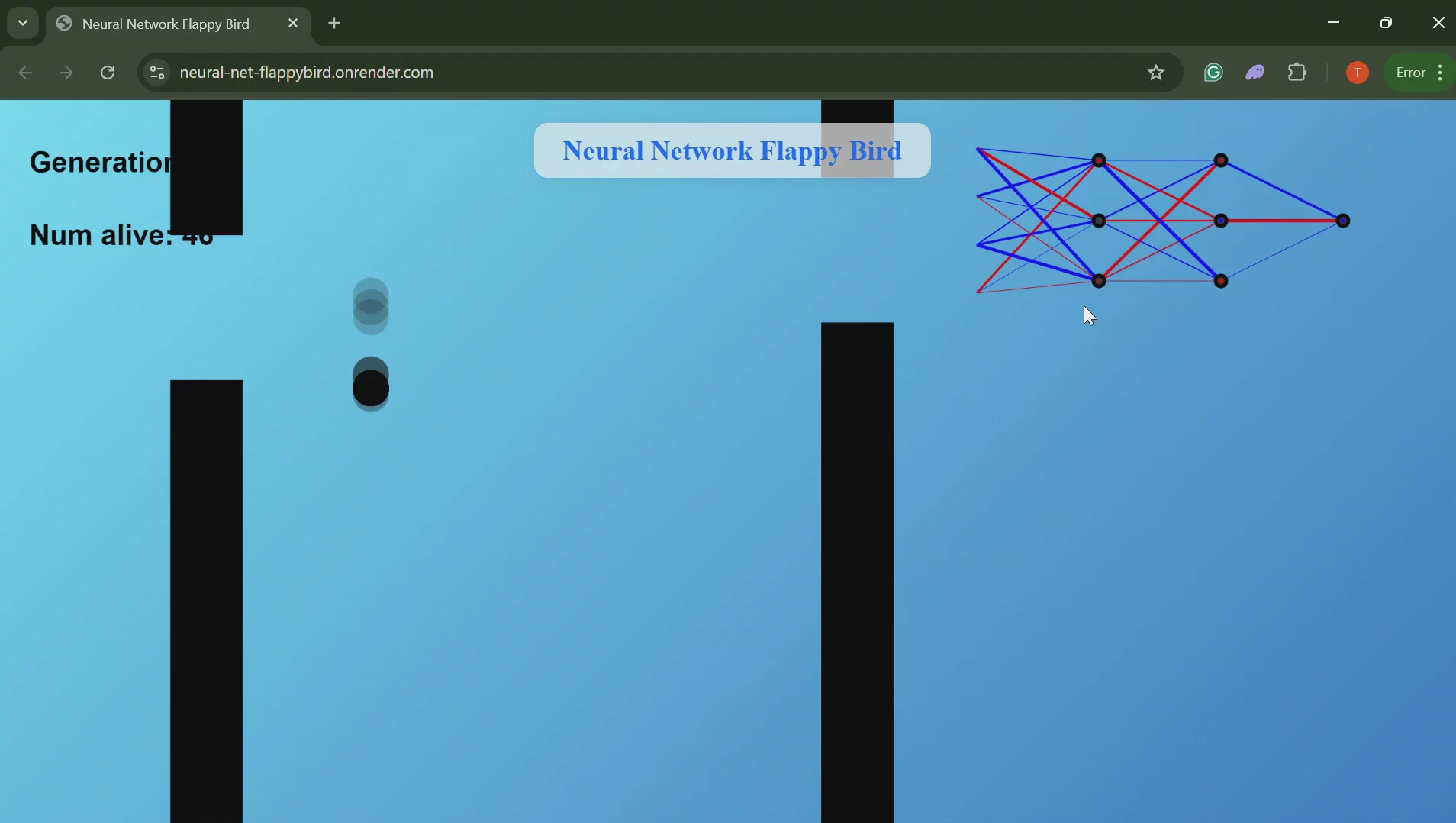Open site permission controls in the address bar
This screenshot has width=1456, height=823.
click(156, 73)
